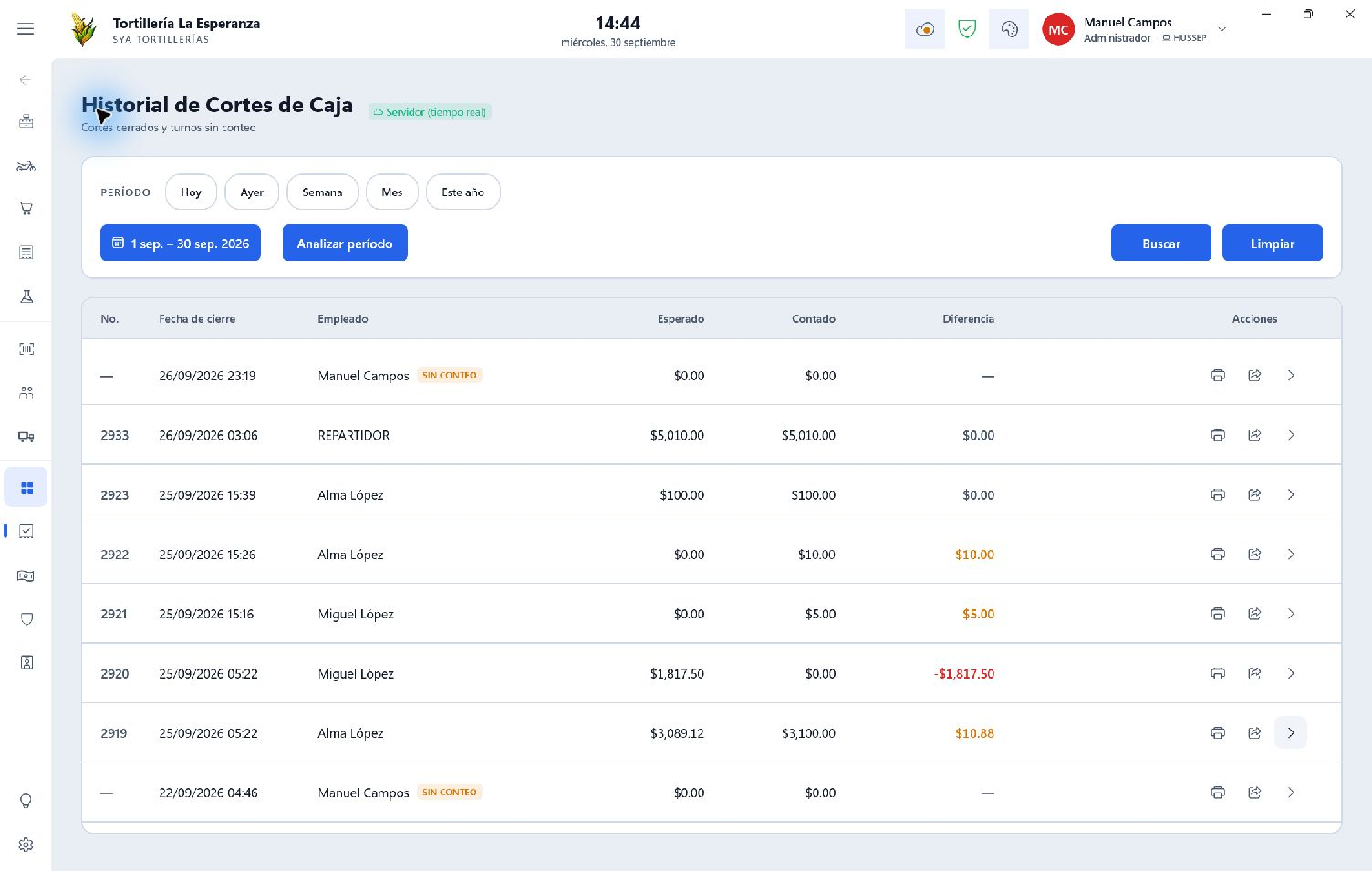
Task: Select the Hoy period filter
Action: point(191,192)
